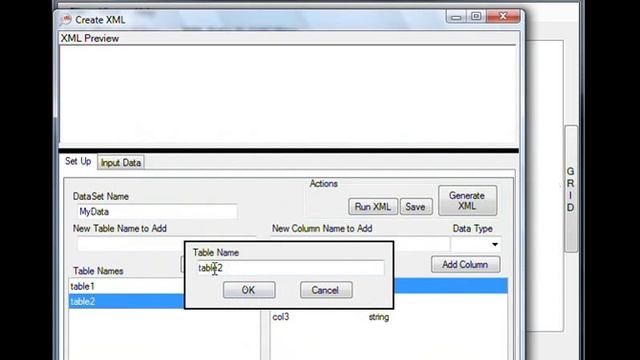Confirm table name with OK
This screenshot has height=360, width=640.
tap(249, 290)
